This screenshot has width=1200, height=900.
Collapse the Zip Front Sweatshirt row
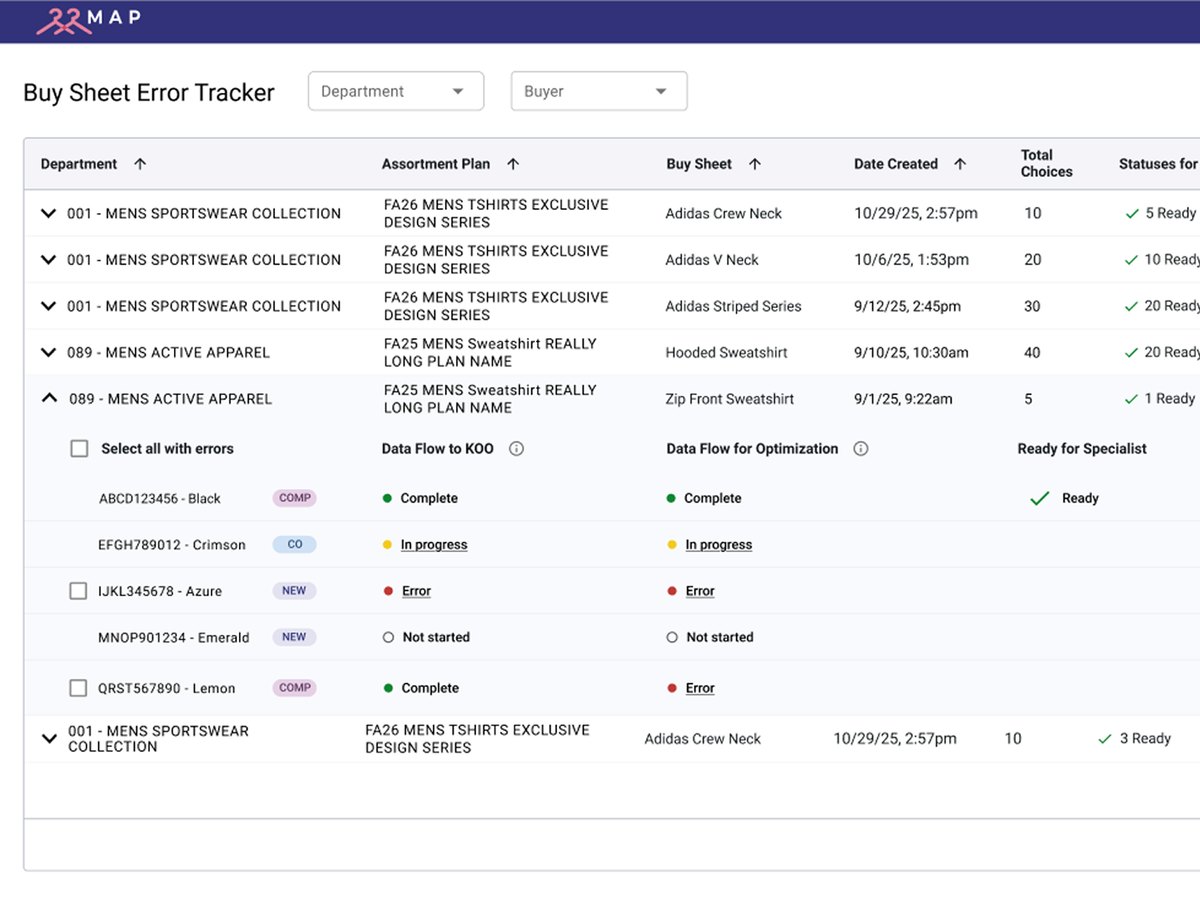pyautogui.click(x=48, y=398)
